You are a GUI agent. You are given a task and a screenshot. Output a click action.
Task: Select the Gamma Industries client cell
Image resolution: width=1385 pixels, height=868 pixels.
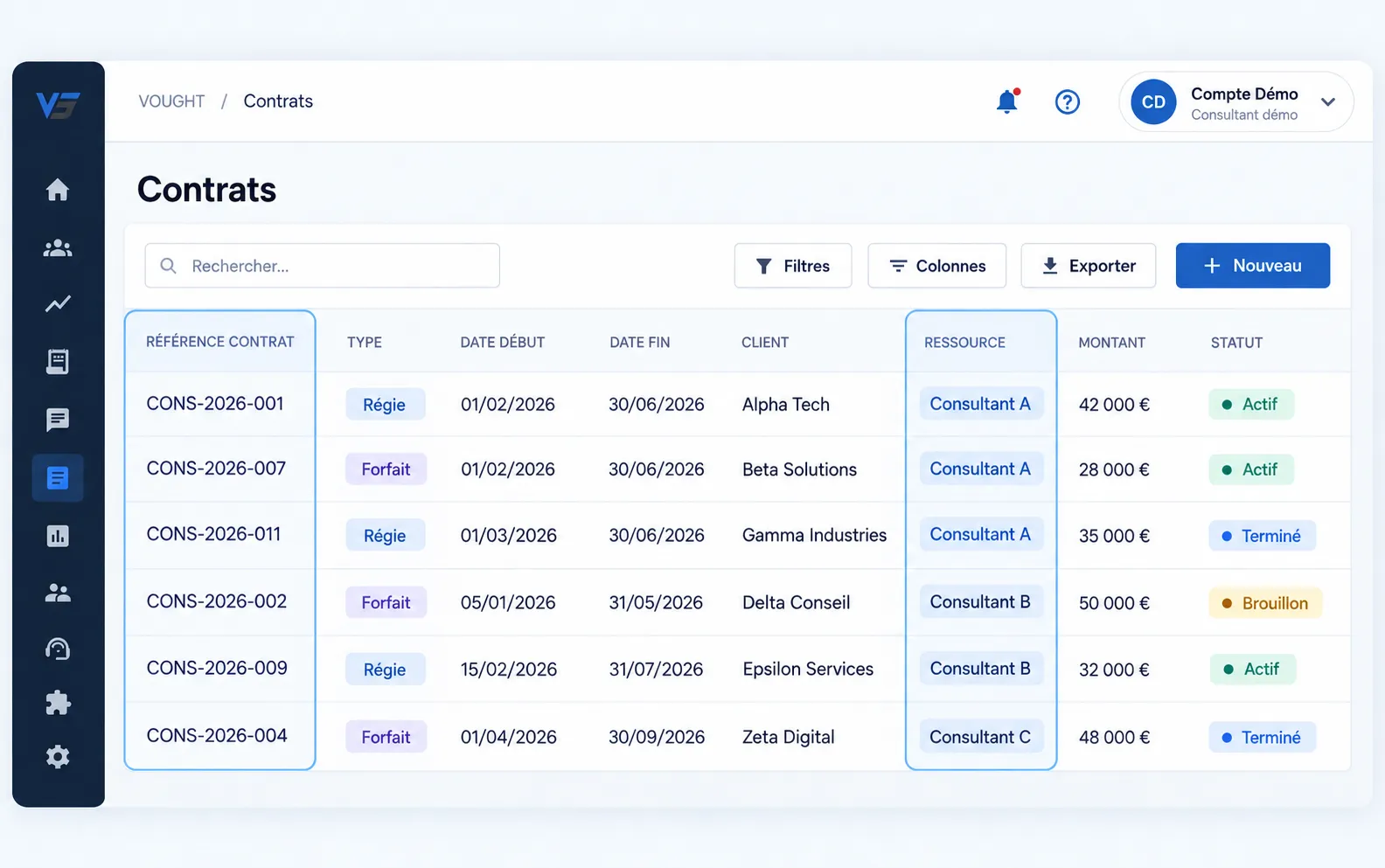coord(814,535)
